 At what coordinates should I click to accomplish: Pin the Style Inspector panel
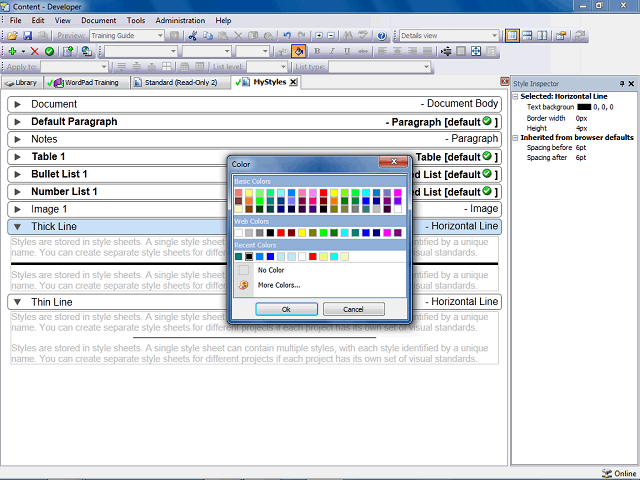(x=622, y=84)
